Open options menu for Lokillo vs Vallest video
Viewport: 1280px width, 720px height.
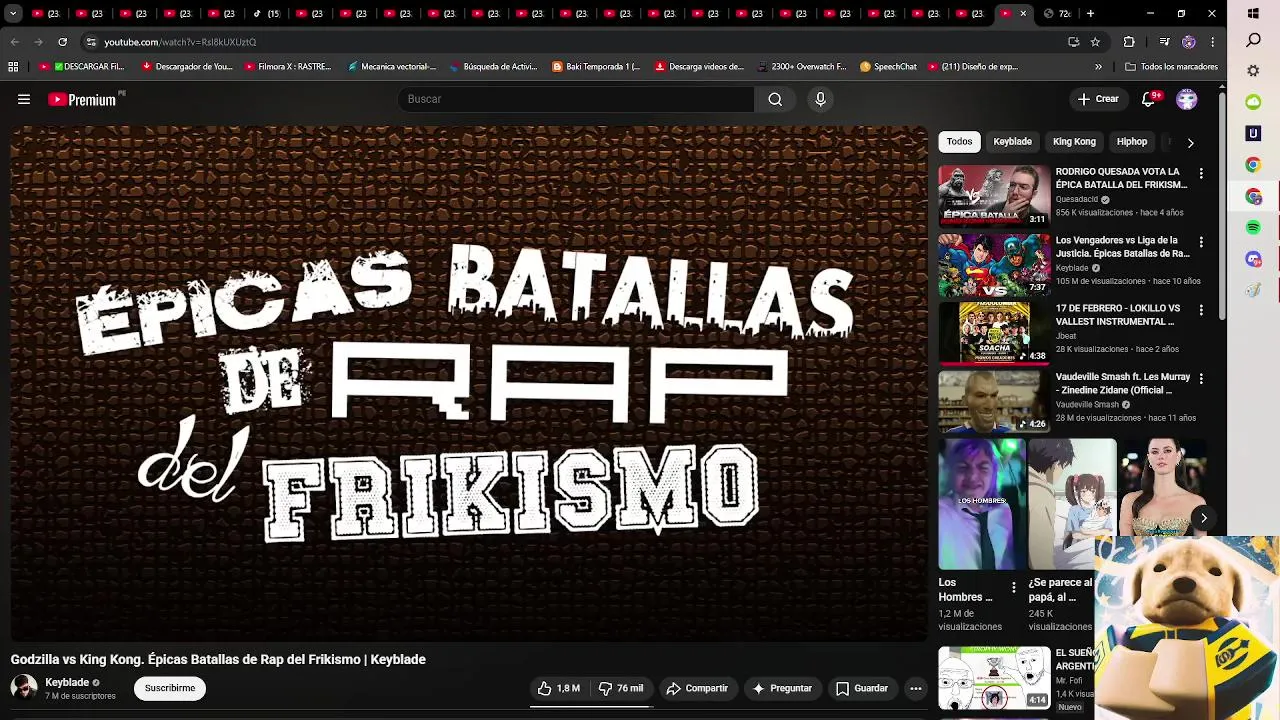click(1201, 310)
